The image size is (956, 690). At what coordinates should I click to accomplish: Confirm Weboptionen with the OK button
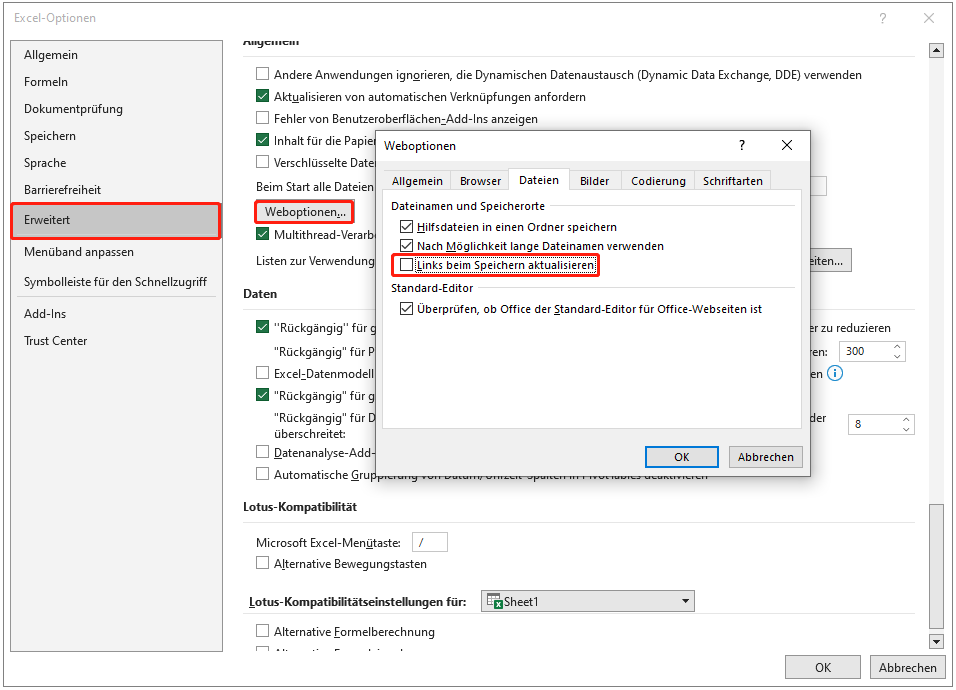pyautogui.click(x=681, y=457)
